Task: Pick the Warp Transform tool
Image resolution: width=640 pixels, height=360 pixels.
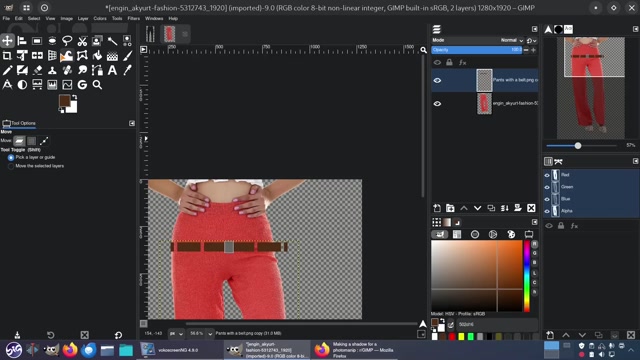Action: pos(67,56)
